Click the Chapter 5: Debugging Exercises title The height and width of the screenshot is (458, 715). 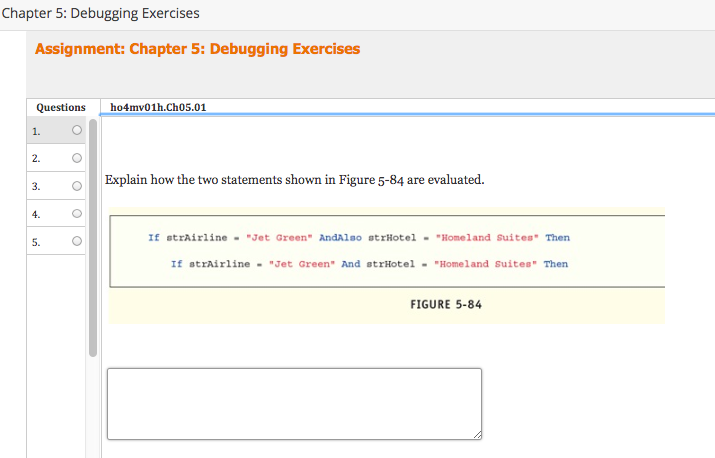point(100,13)
